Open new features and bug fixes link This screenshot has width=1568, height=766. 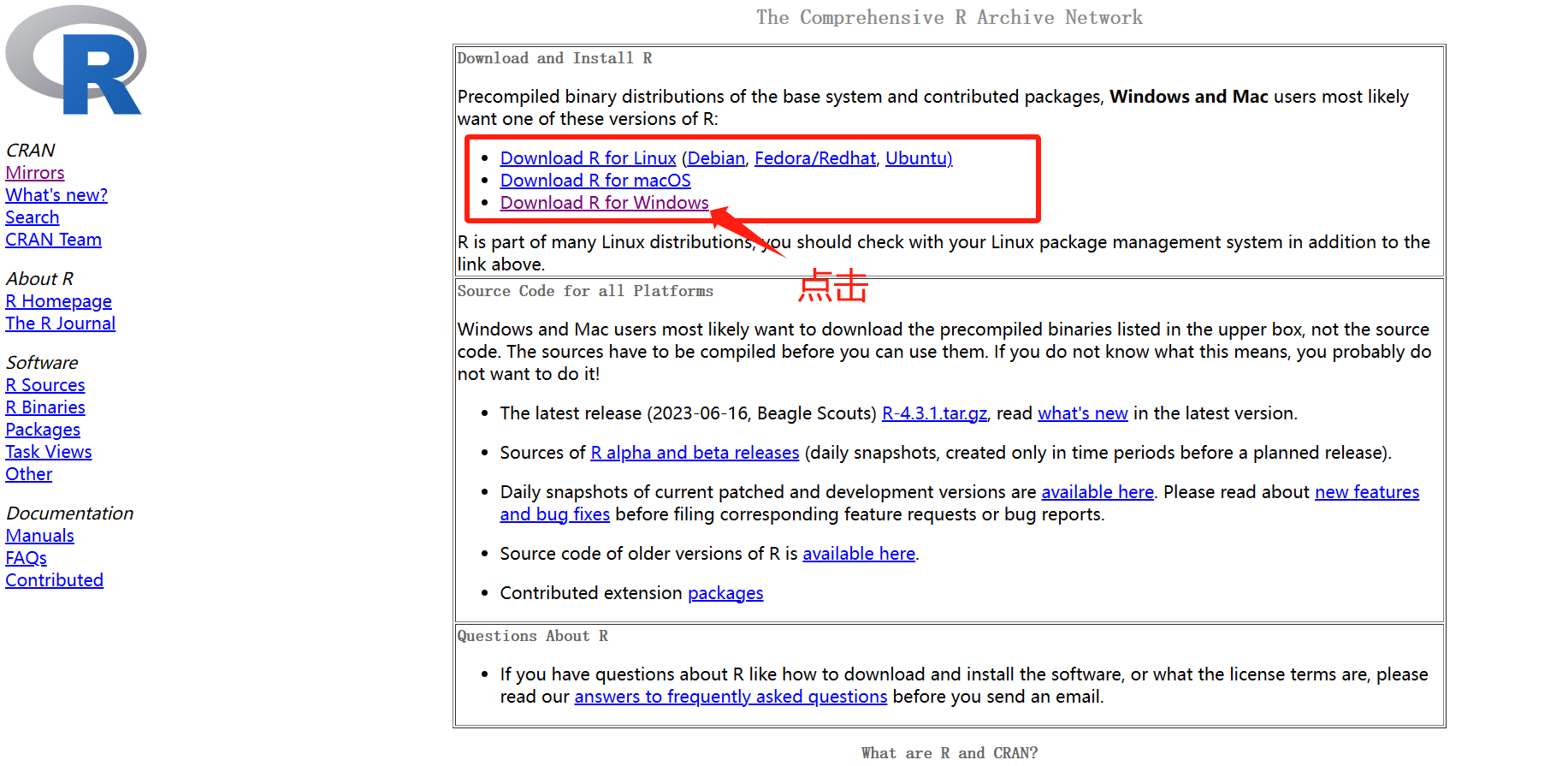point(1367,492)
